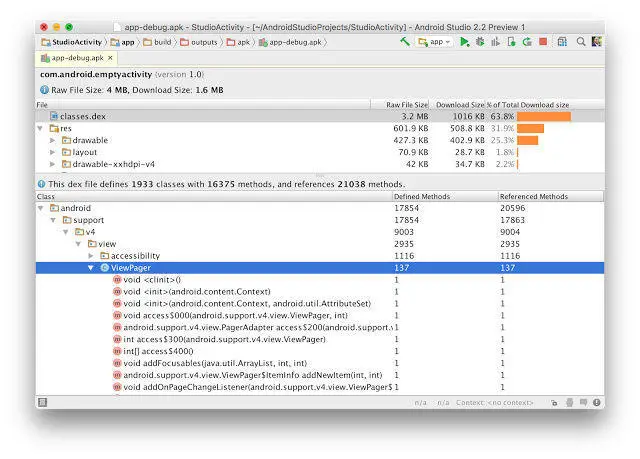Click the event log alert icon
This screenshot has width=640, height=459.
click(597, 403)
